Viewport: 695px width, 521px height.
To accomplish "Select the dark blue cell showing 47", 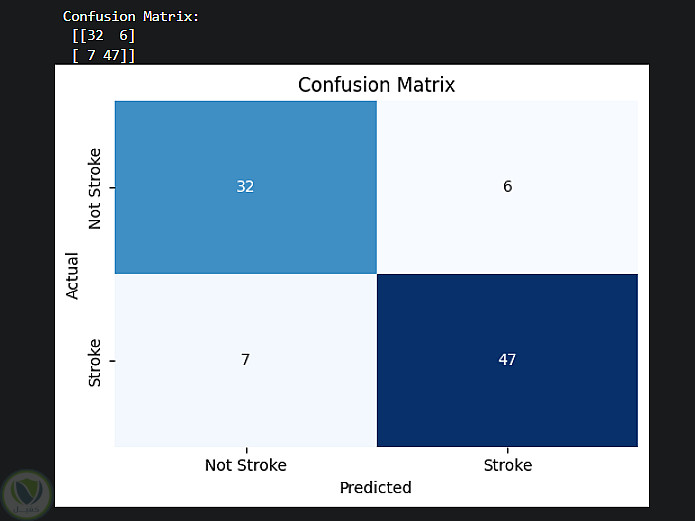I will (507, 360).
